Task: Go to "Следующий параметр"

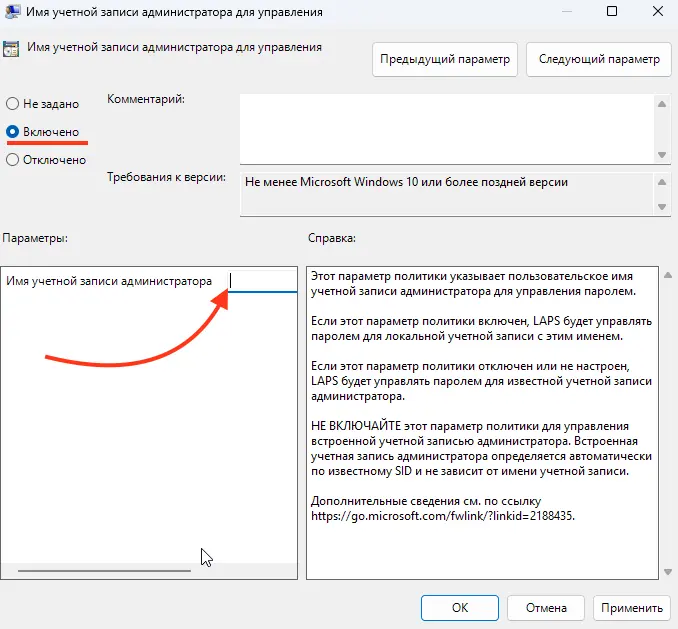Action: pos(598,59)
